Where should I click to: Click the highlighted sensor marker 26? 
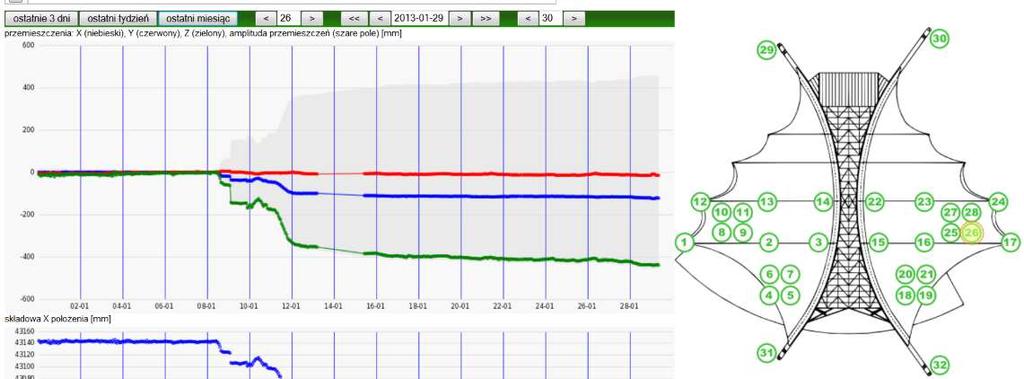972,233
